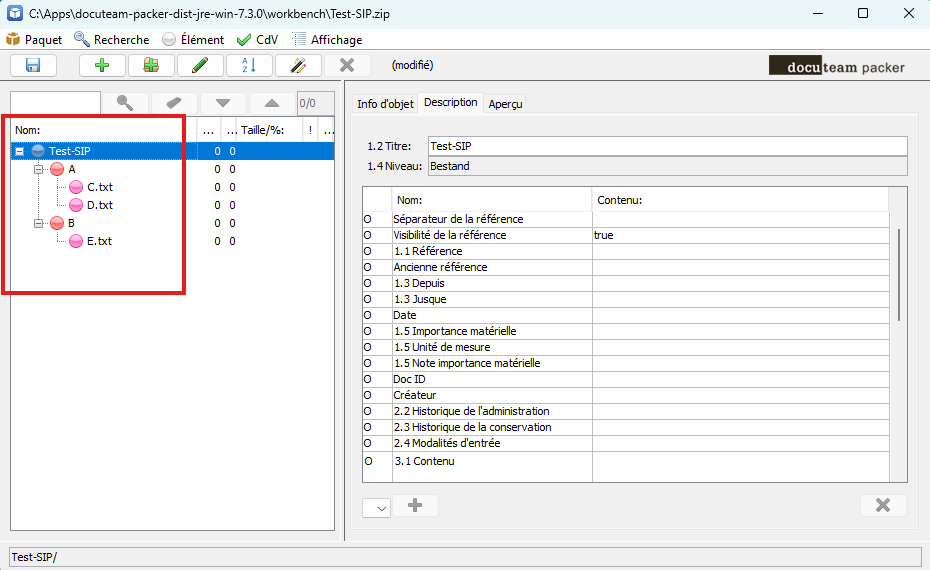This screenshot has height=570, width=930.
Task: Select Test-SIP row in the tree
Action: click(x=173, y=151)
